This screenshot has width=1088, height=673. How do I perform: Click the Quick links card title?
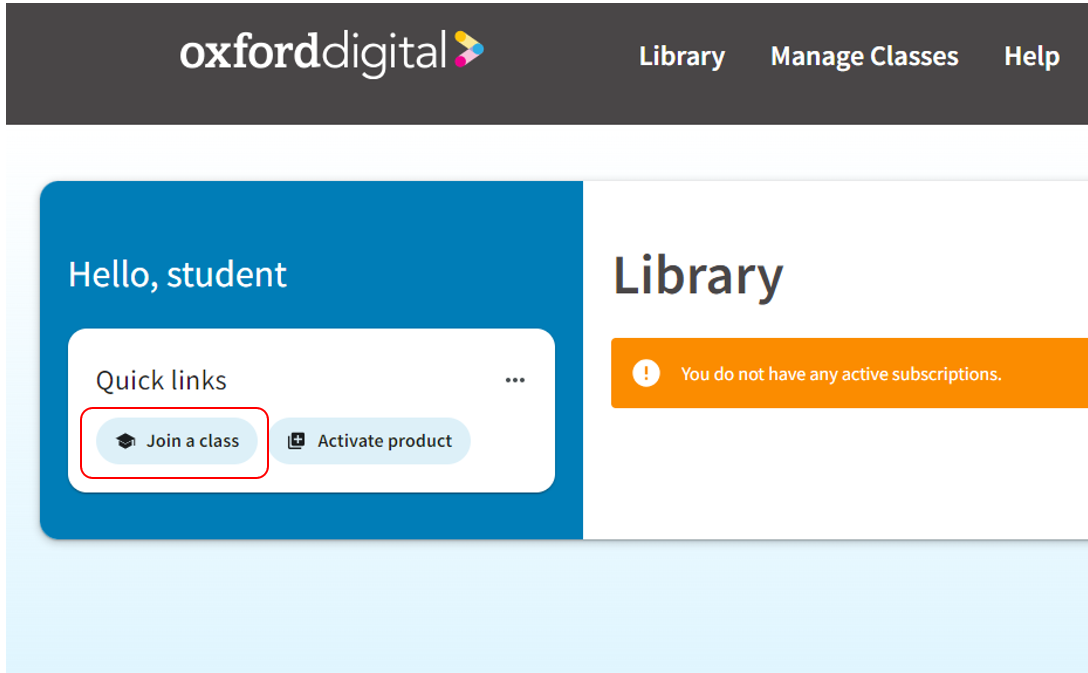(161, 380)
